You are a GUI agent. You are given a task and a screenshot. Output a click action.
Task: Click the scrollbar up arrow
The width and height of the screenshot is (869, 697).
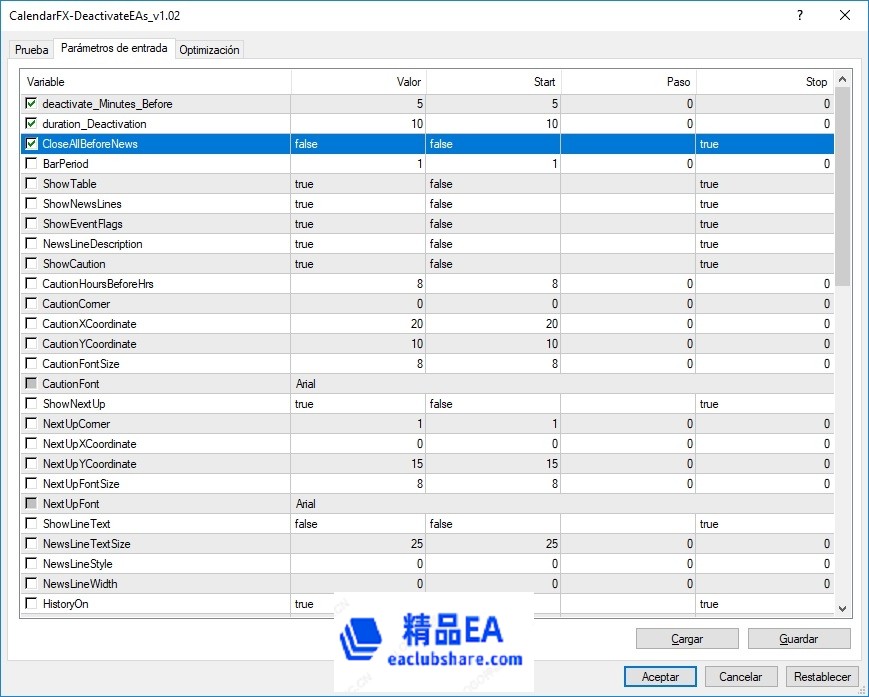point(842,80)
